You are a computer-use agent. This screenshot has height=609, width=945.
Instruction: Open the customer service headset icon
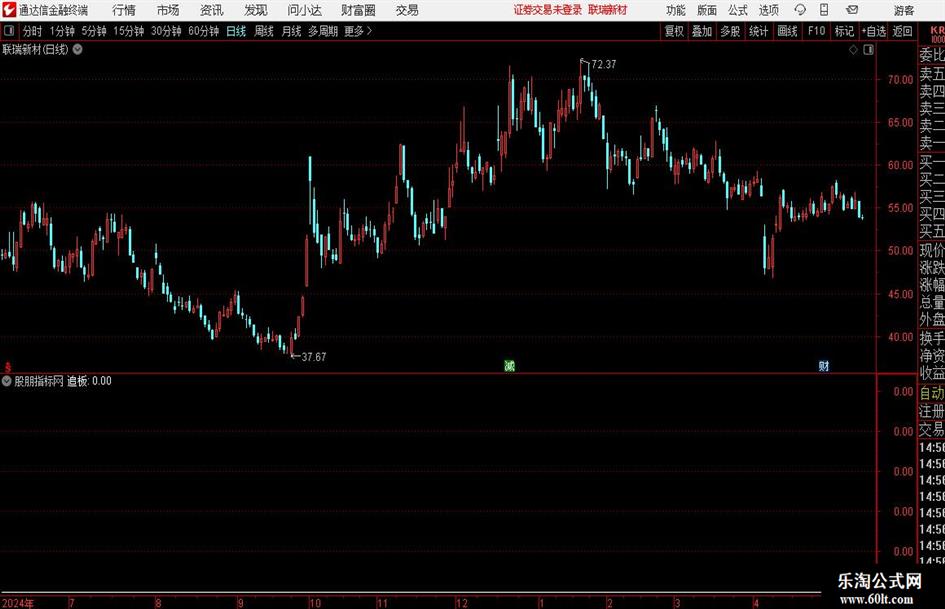click(x=800, y=10)
